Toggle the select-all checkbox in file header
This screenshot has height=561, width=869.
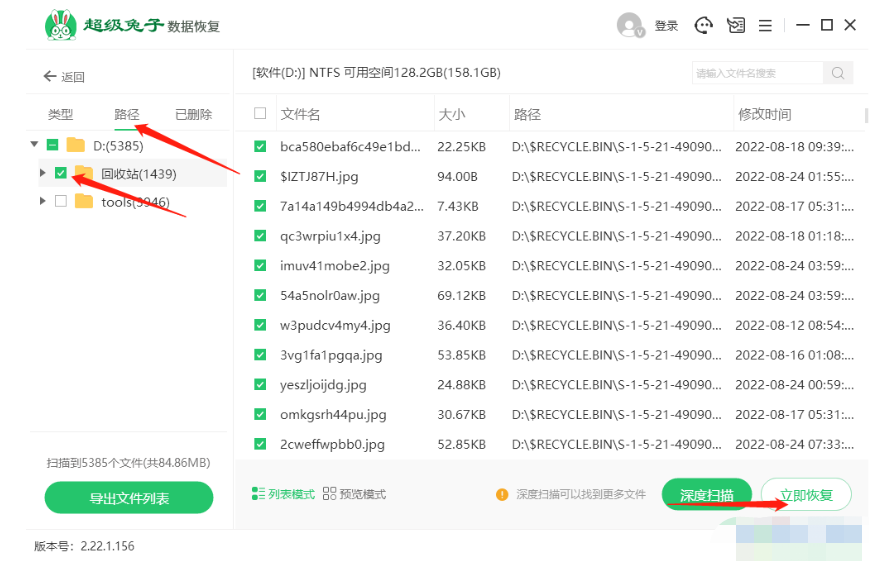260,114
